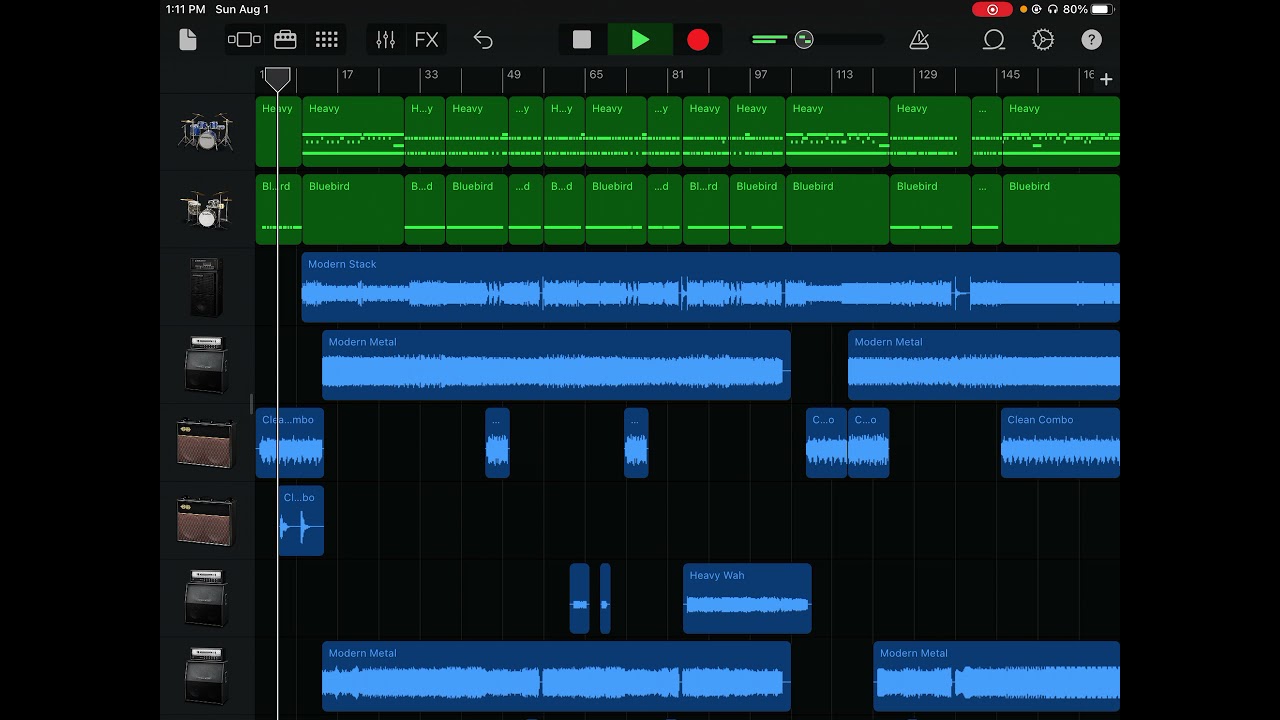Select Clean Combo region near bar 145
This screenshot has width=1280, height=720.
pyautogui.click(x=1060, y=443)
